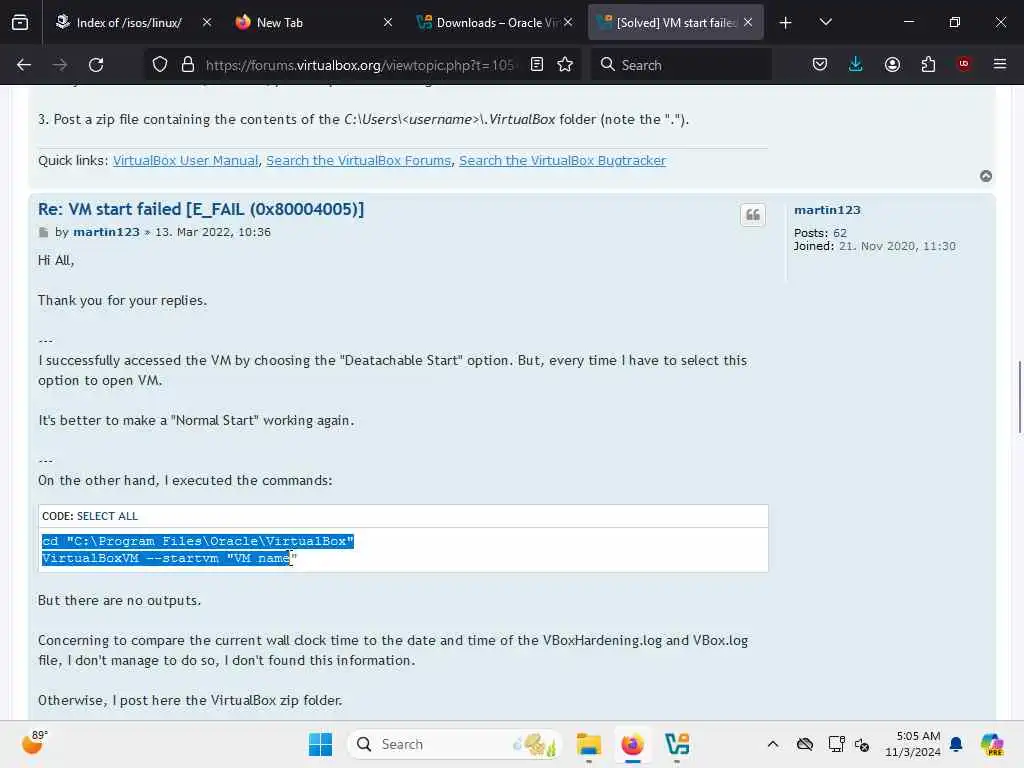Click the display network tray icon
Image resolution: width=1024 pixels, height=768 pixels.
[x=836, y=744]
